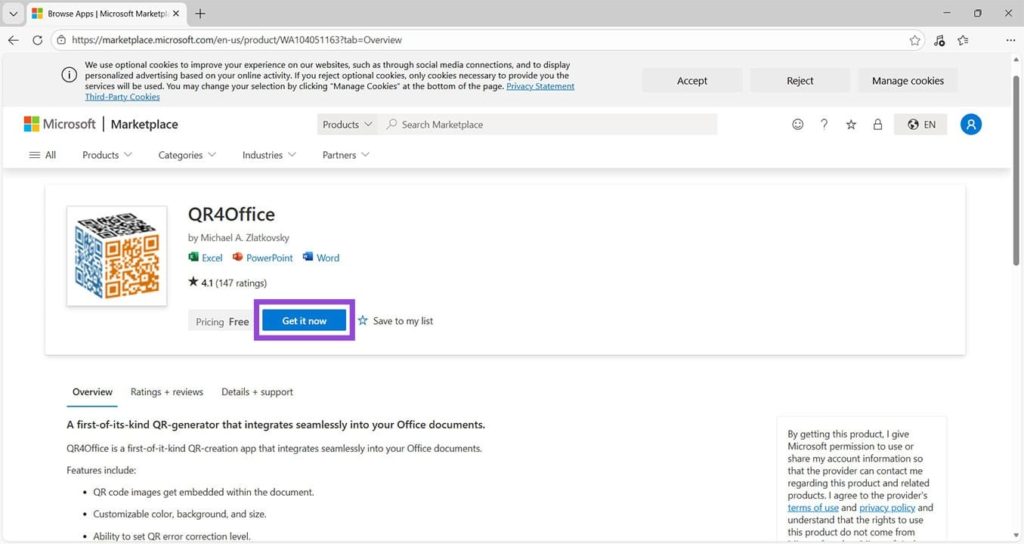The width and height of the screenshot is (1024, 544).
Task: Switch to Details + support tab
Action: tap(257, 392)
